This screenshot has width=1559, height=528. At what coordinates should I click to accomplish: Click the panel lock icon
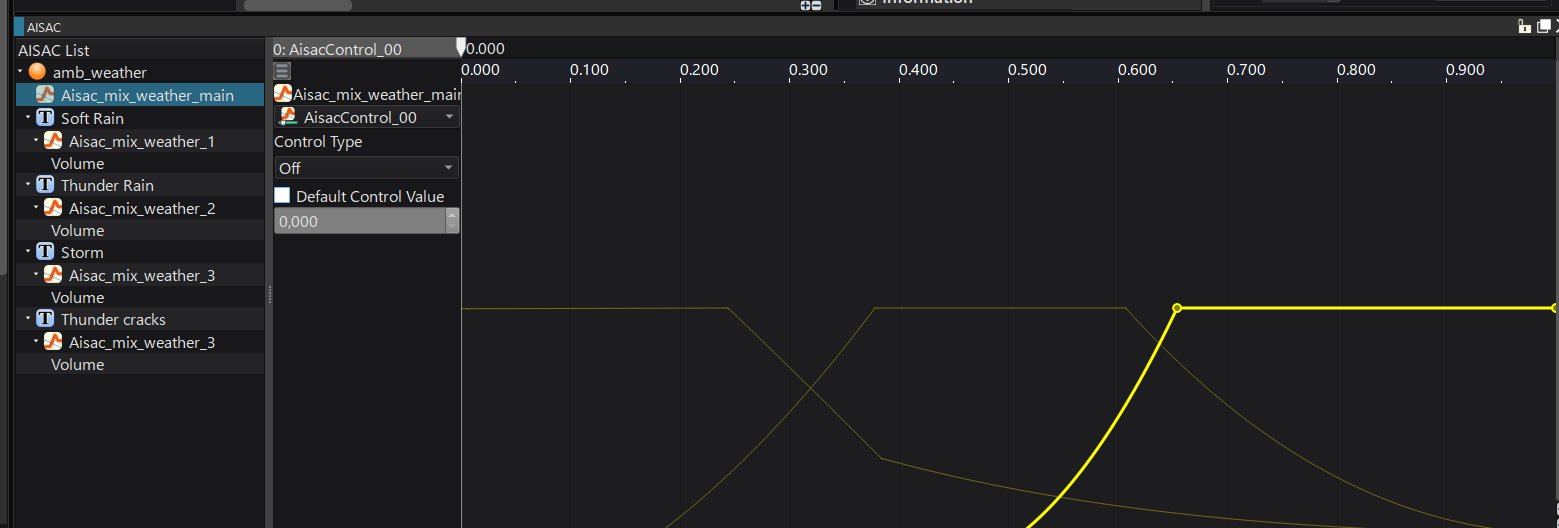coord(1524,27)
